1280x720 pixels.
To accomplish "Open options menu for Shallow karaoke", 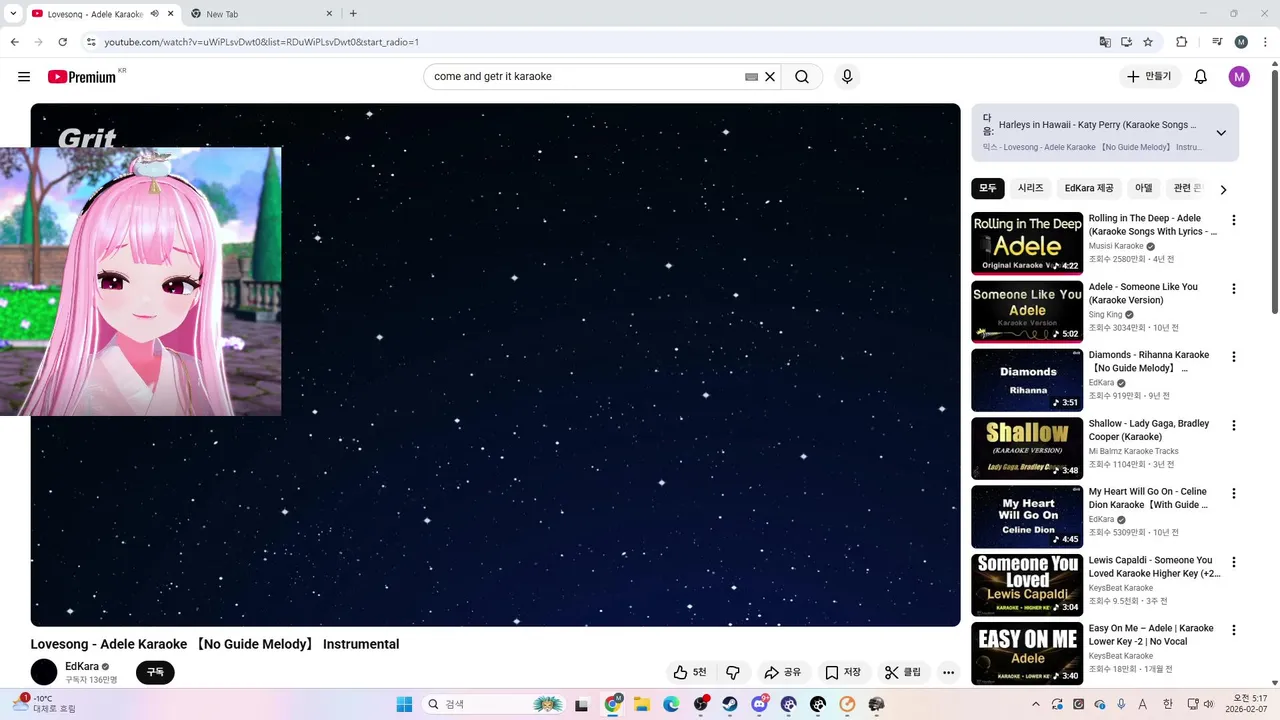I will 1233,425.
